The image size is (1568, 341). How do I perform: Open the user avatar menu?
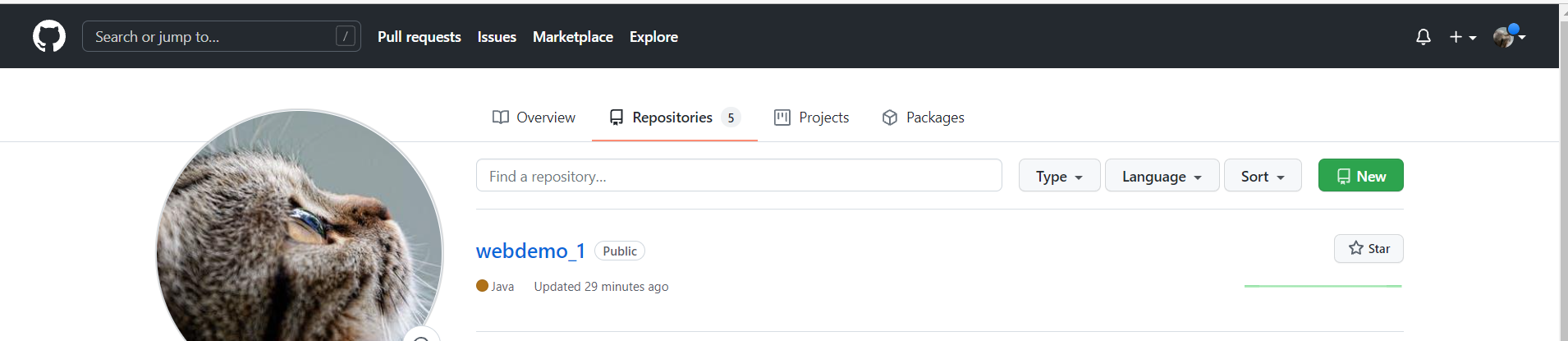[1509, 36]
